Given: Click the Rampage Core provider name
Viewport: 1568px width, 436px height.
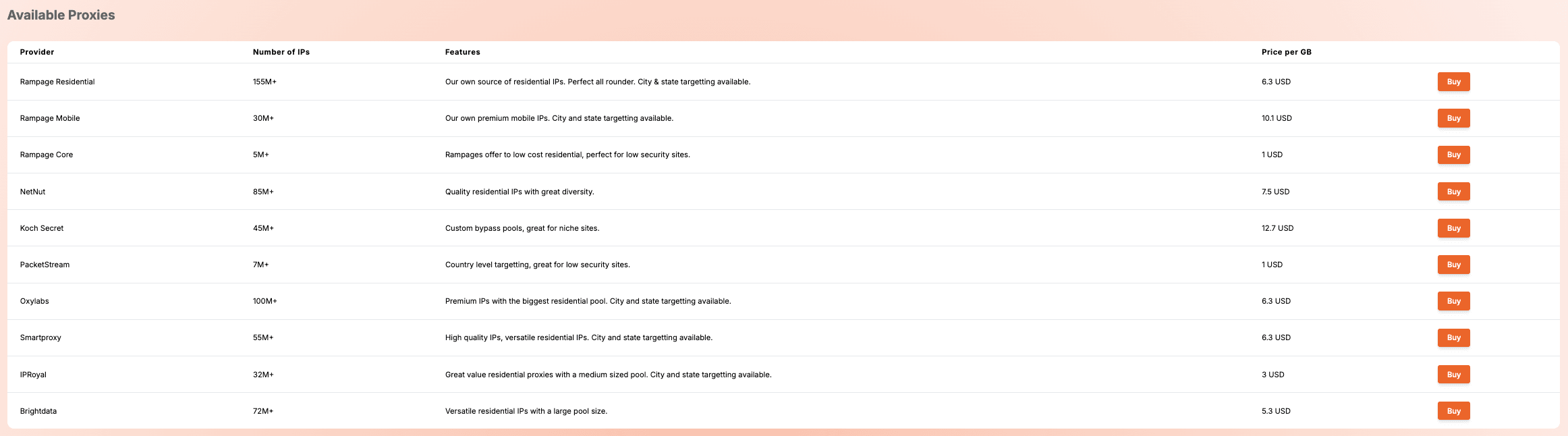Looking at the screenshot, I should click(47, 155).
